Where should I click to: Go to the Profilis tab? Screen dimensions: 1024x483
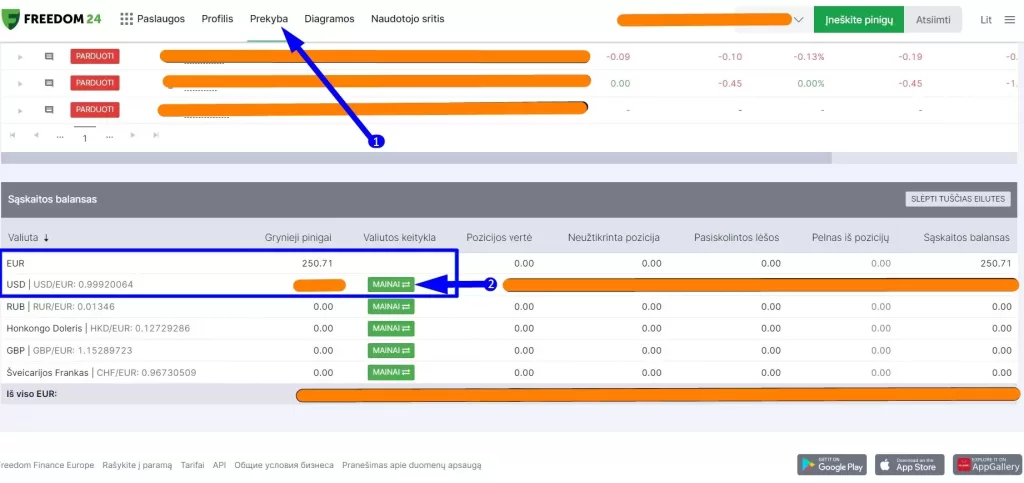click(217, 19)
